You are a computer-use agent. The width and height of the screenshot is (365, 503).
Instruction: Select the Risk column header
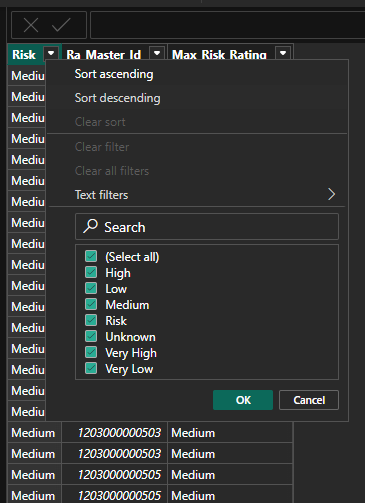tap(26, 54)
